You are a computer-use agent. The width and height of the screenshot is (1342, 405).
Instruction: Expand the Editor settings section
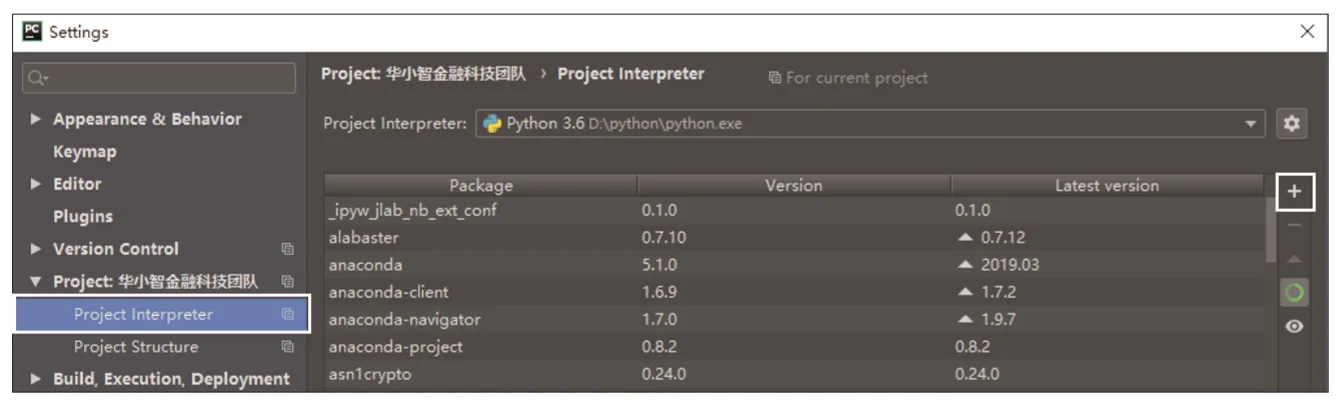[36, 184]
